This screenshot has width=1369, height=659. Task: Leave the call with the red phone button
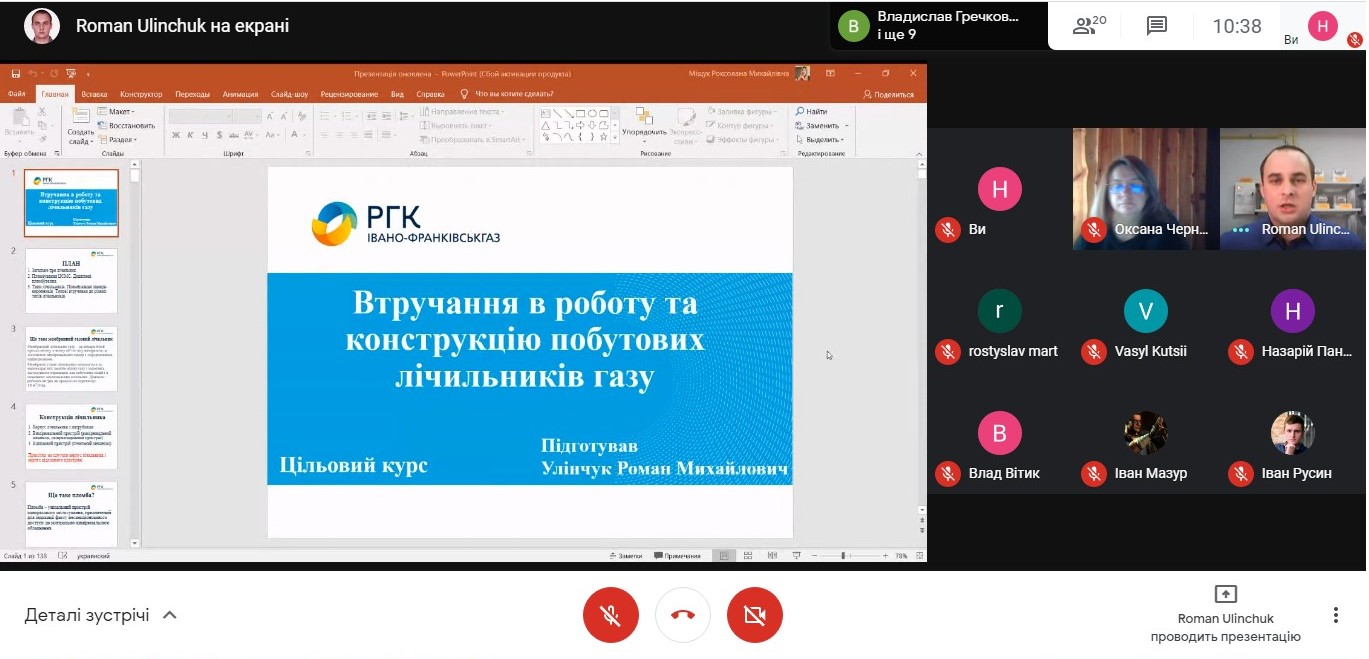(x=683, y=615)
